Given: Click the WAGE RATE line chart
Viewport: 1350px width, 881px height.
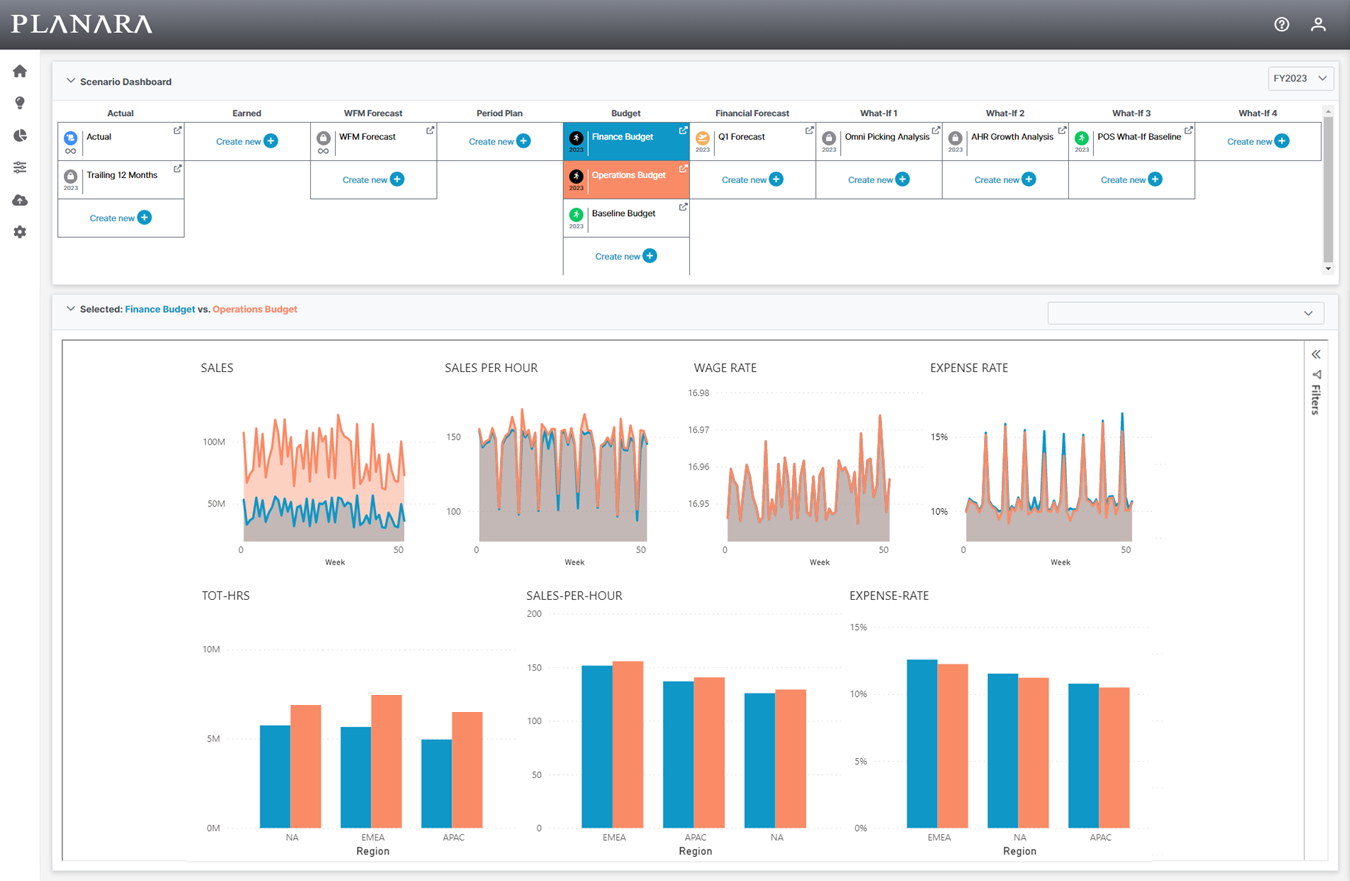Looking at the screenshot, I should coord(808,480).
